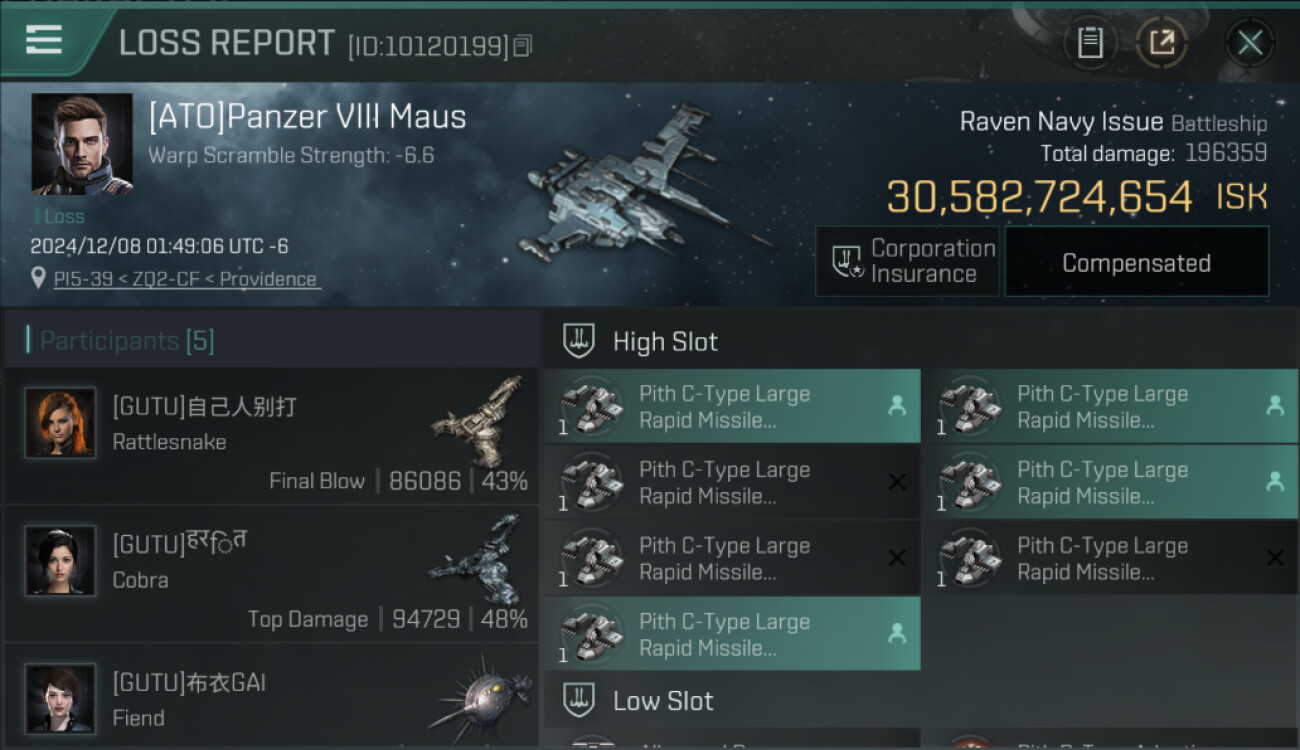Click the X on third right-column launcher

coord(1275,558)
